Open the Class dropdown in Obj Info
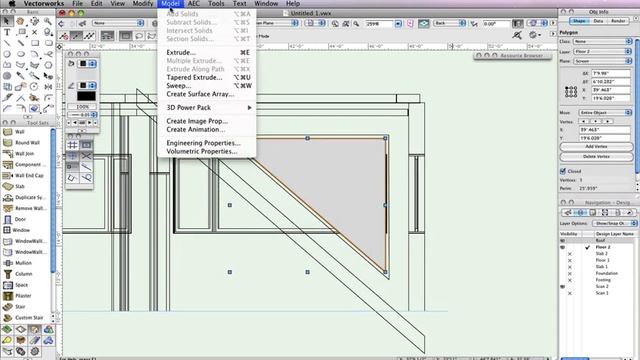 pos(602,42)
